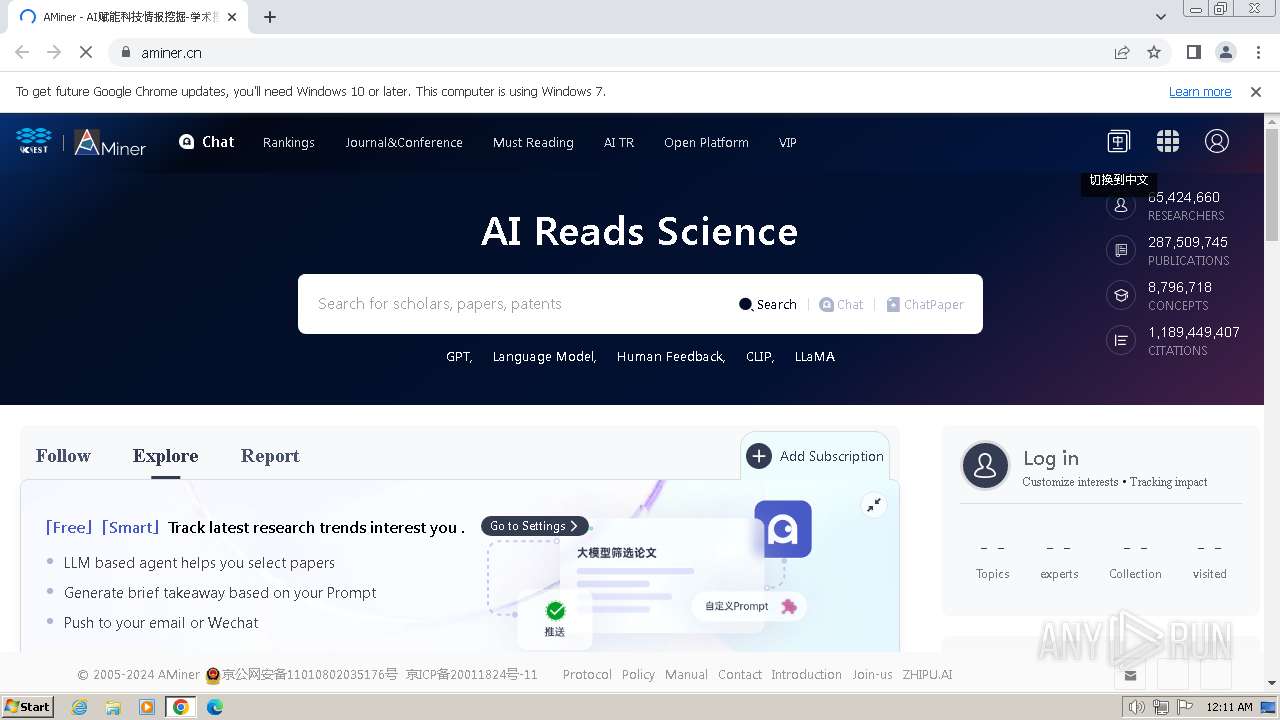
Task: Go to Journal&Conference section
Action: point(404,142)
